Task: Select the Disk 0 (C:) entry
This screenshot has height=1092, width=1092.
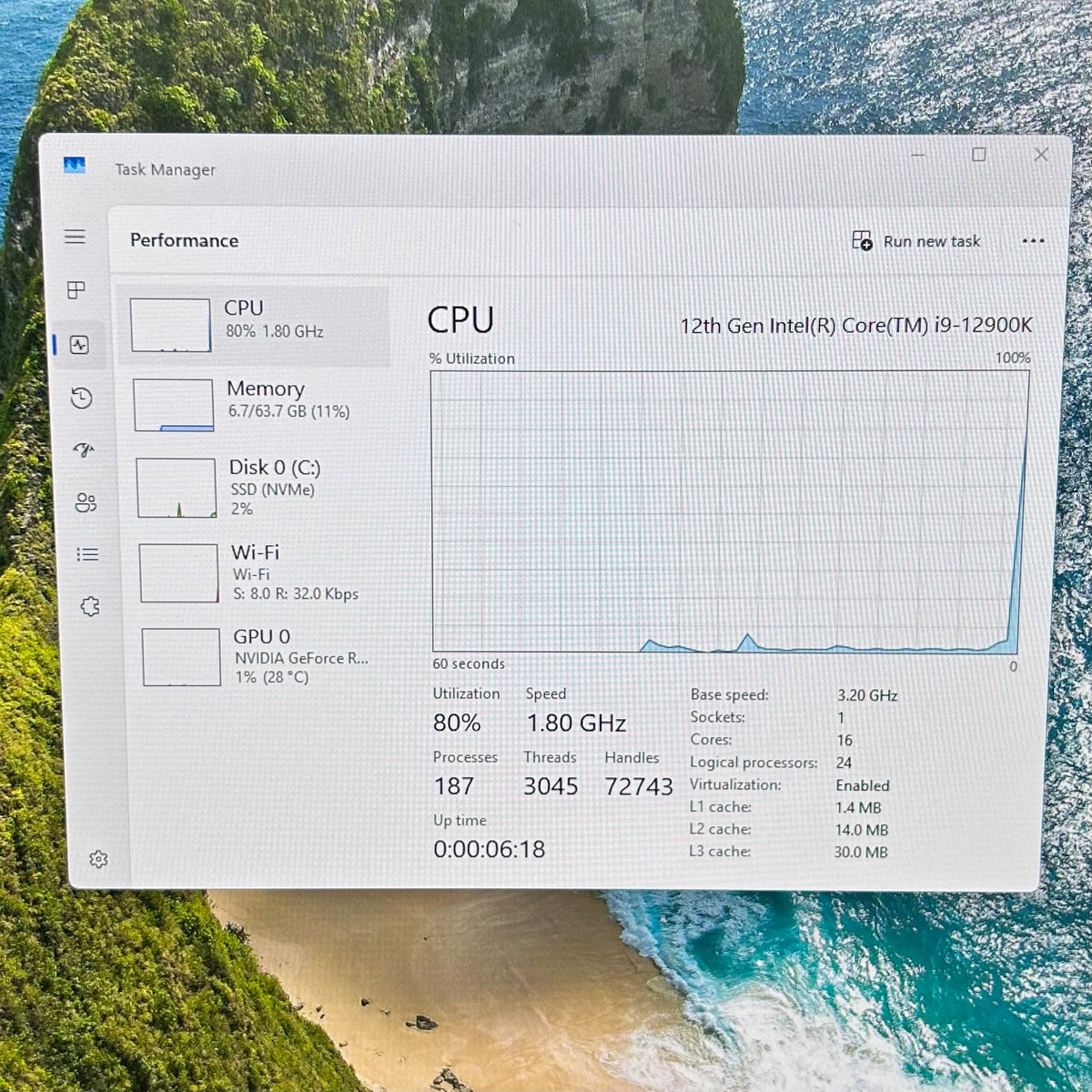Action: tap(258, 487)
